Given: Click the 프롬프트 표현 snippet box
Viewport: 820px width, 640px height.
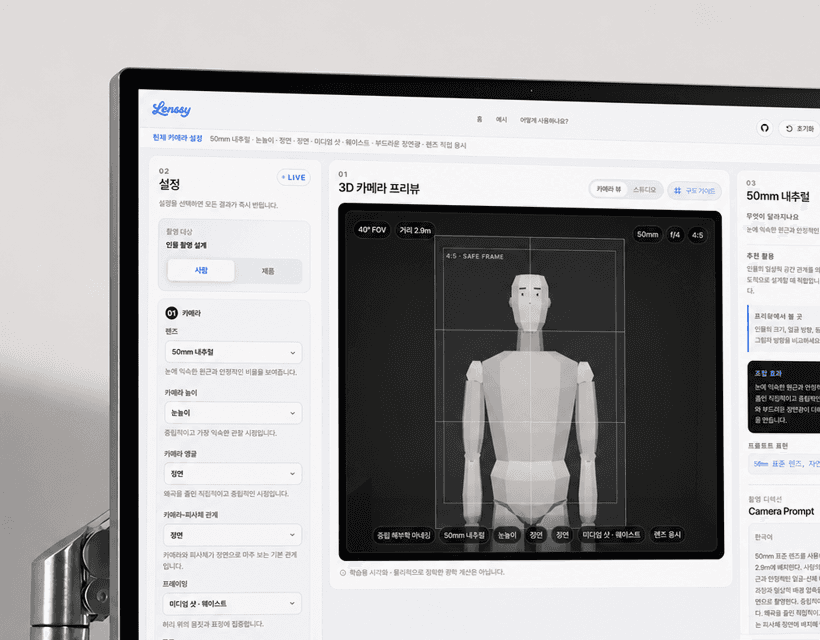Looking at the screenshot, I should (x=784, y=464).
